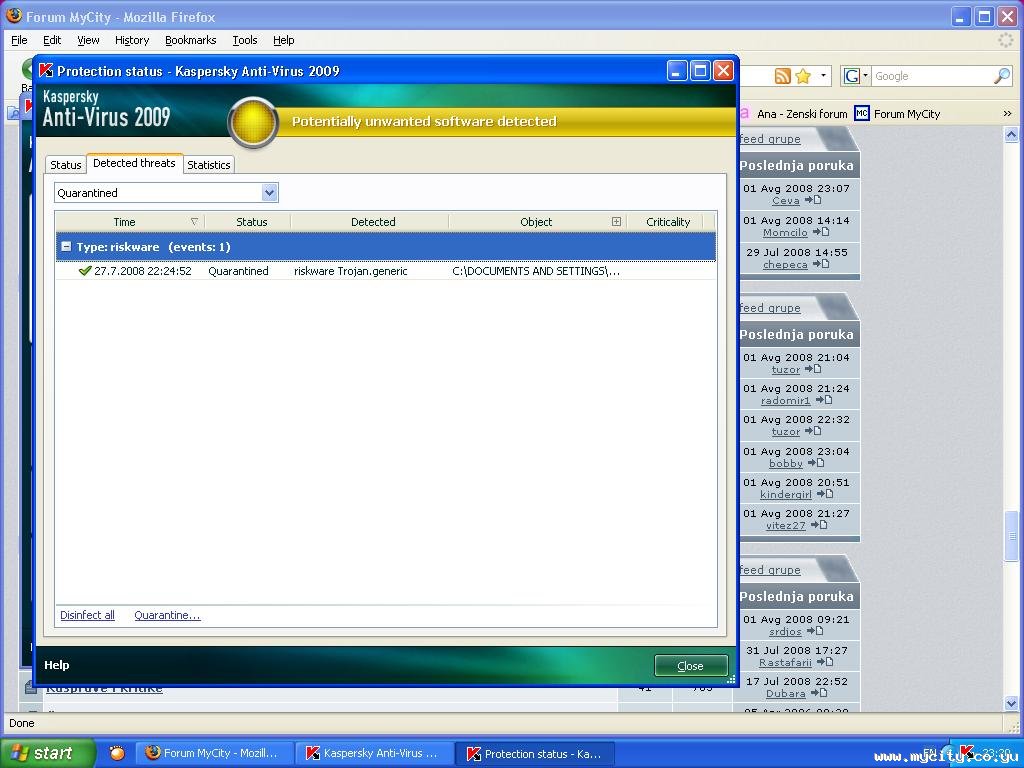Open Firefox View menu

click(x=88, y=40)
